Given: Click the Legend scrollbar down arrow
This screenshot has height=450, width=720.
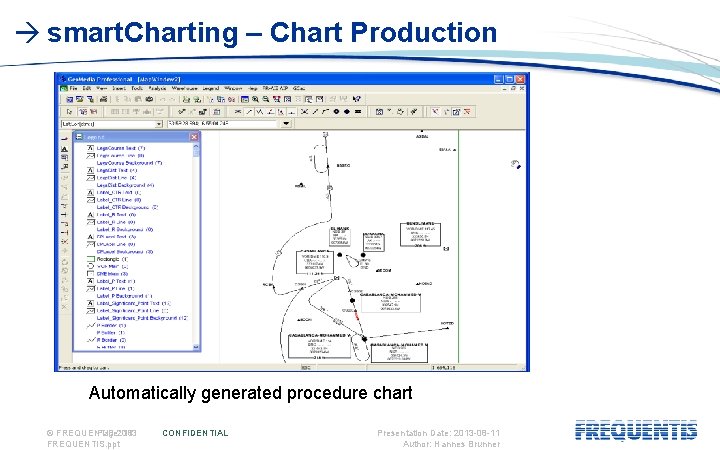Looking at the screenshot, I should click(196, 347).
